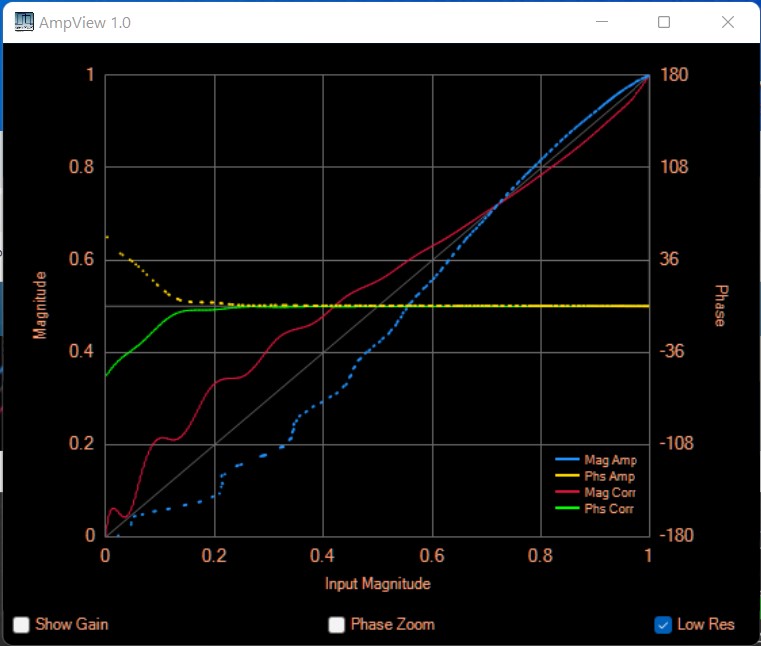Viewport: 761px width, 646px height.
Task: Click the blue Mag Amp legend line
Action: (567, 461)
